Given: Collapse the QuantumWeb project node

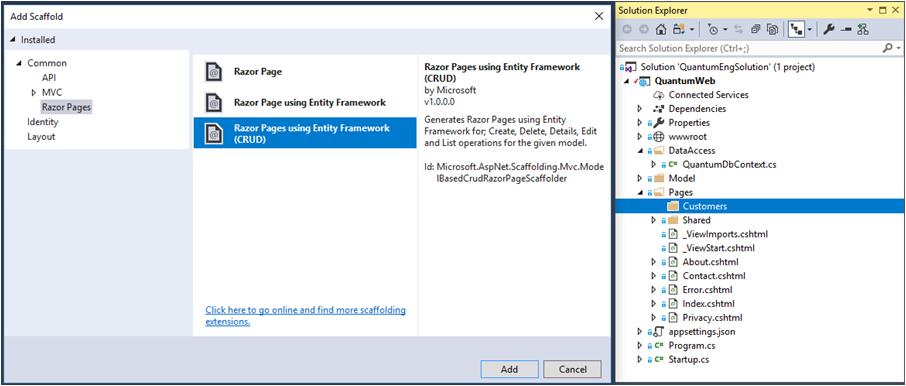Looking at the screenshot, I should [x=626, y=81].
